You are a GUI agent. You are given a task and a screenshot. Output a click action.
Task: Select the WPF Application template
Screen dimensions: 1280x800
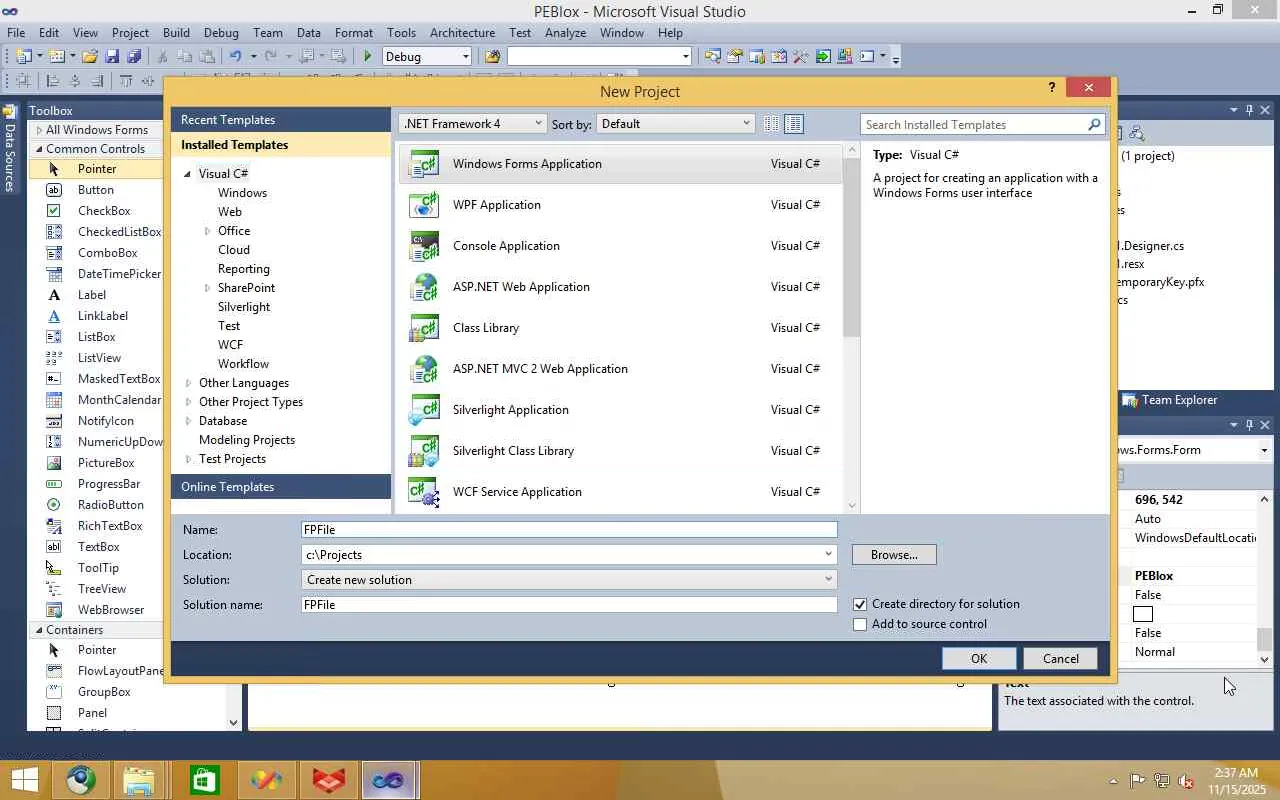pos(620,205)
